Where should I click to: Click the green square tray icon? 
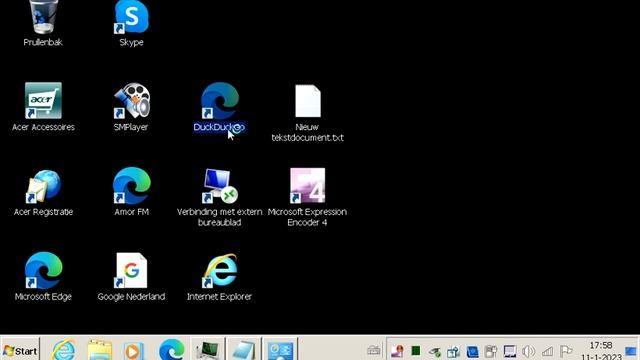click(x=416, y=351)
